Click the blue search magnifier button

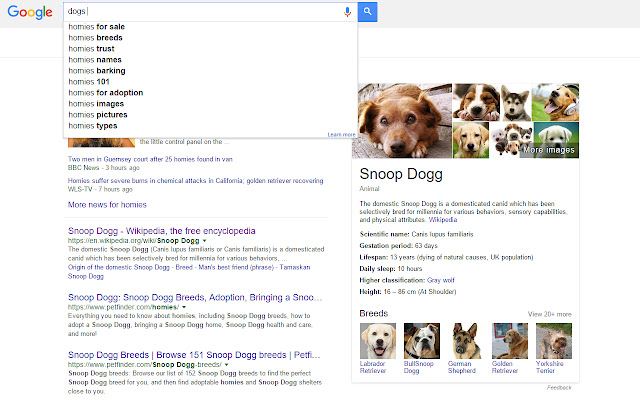[367, 12]
